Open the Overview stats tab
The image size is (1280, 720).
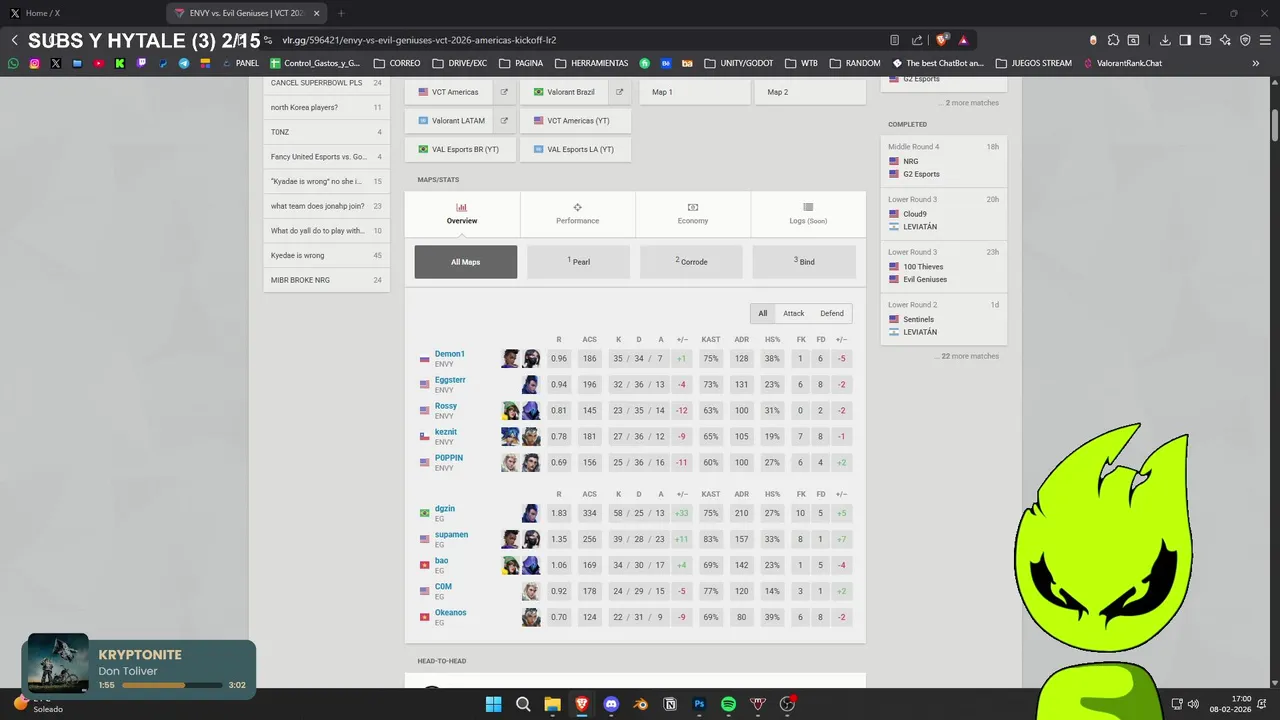pyautogui.click(x=462, y=214)
